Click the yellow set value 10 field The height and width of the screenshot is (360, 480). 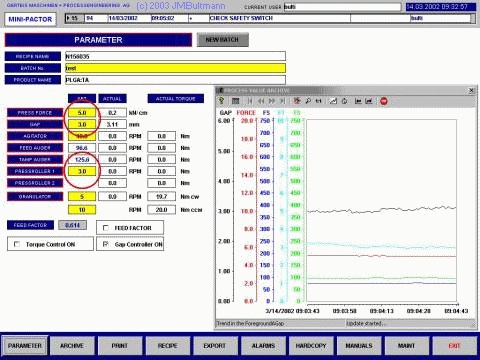82,210
